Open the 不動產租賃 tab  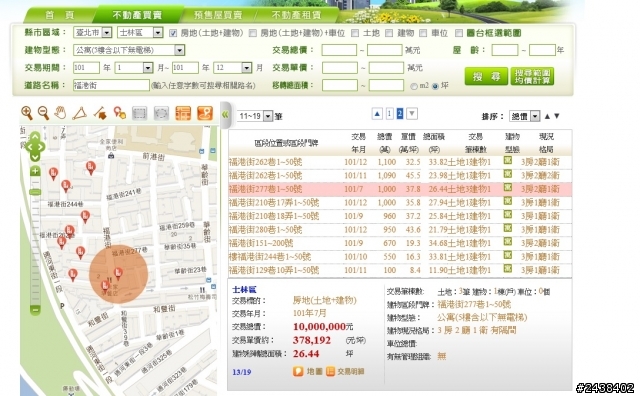point(296,15)
